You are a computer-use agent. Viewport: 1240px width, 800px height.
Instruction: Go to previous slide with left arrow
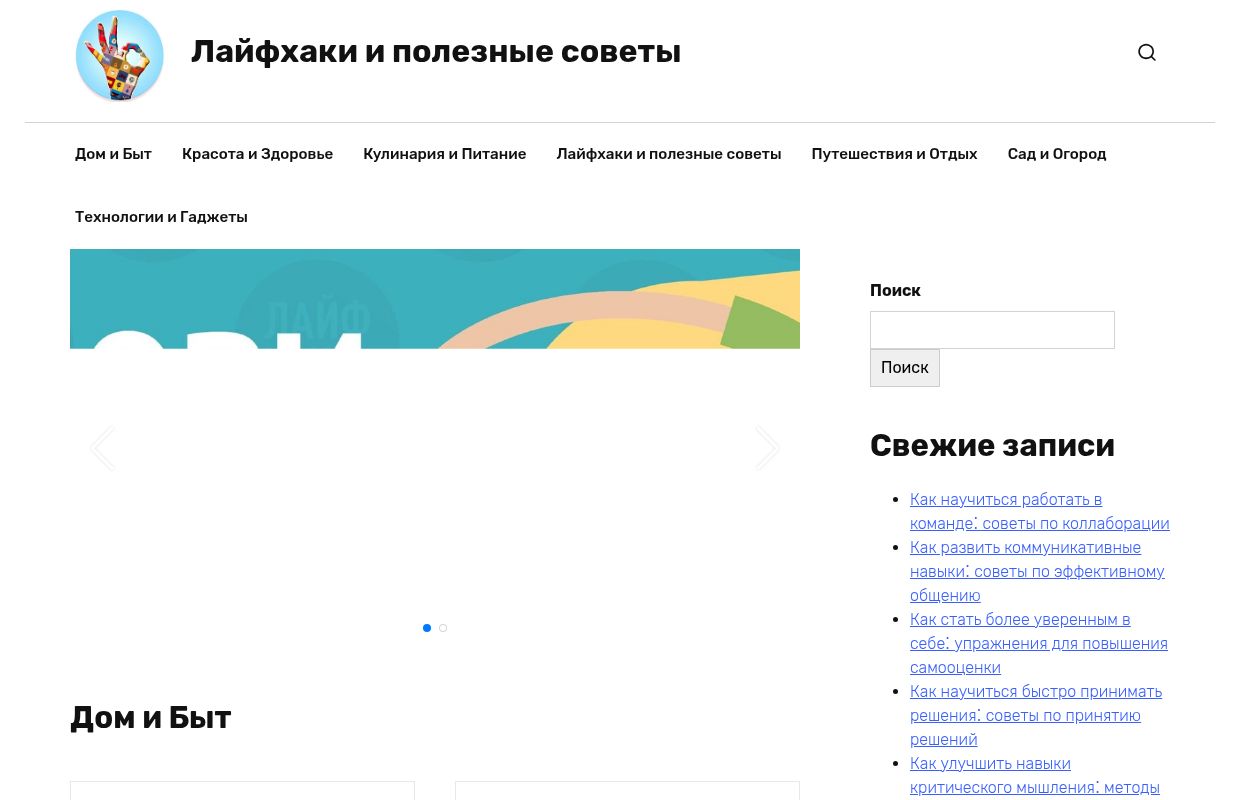[x=102, y=447]
